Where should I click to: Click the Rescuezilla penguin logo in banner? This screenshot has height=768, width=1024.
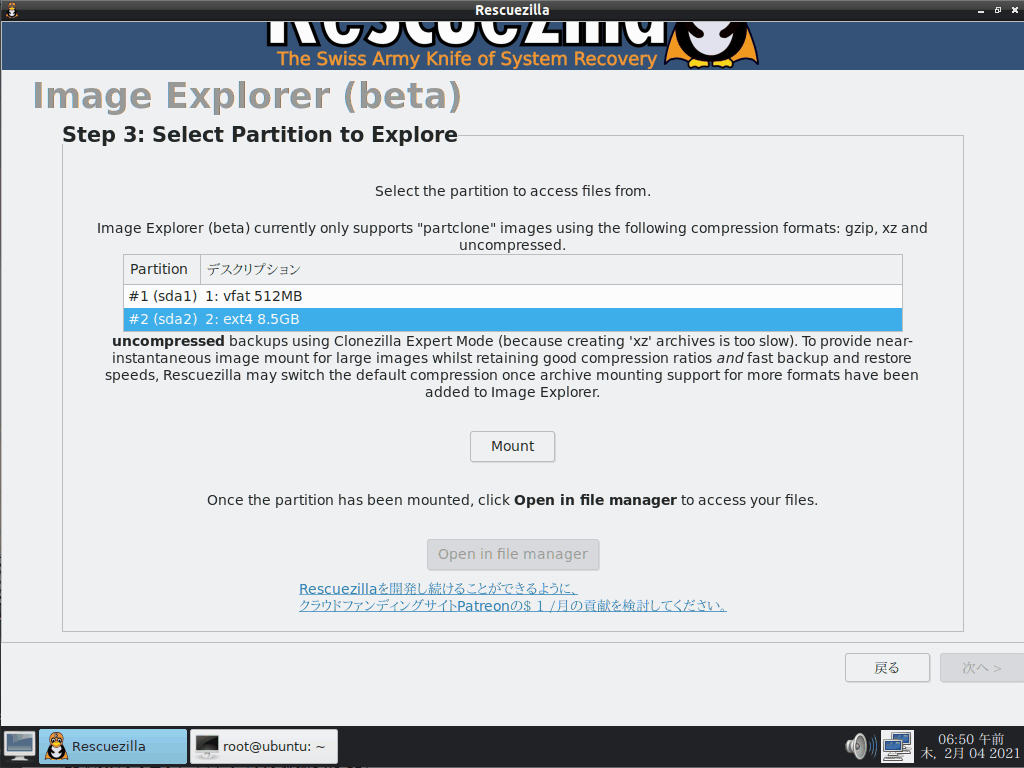pyautogui.click(x=712, y=44)
